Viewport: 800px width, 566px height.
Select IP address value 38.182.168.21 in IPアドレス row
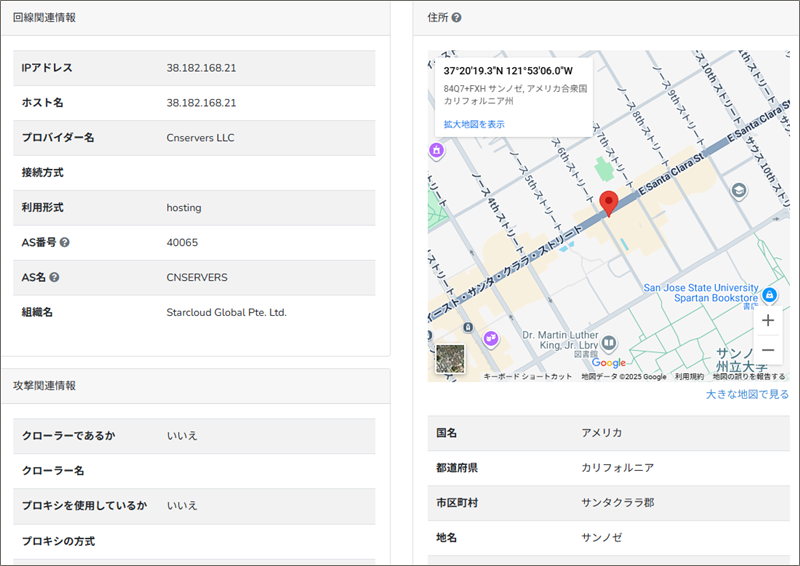point(201,68)
